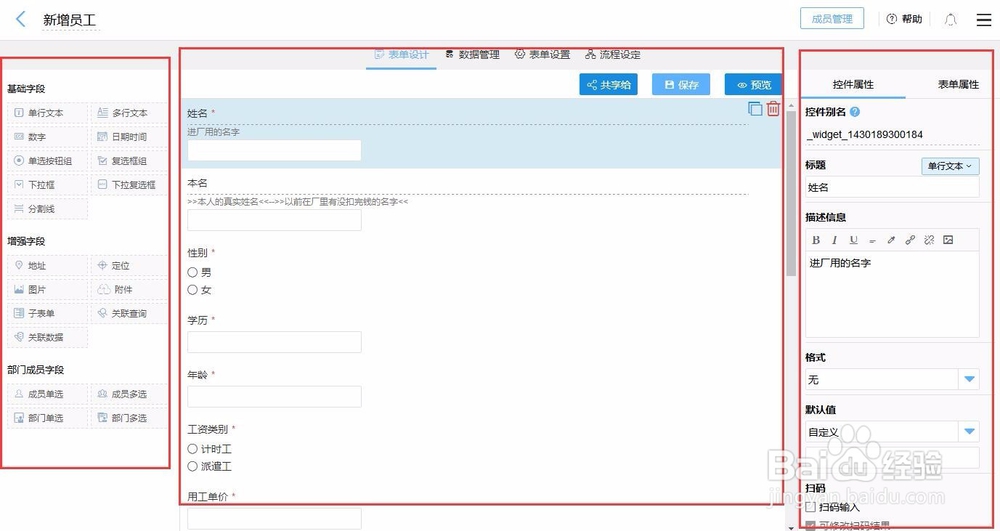This screenshot has width=1000, height=531.
Task: Enable the 扫码输入 checkbox
Action: (811, 507)
